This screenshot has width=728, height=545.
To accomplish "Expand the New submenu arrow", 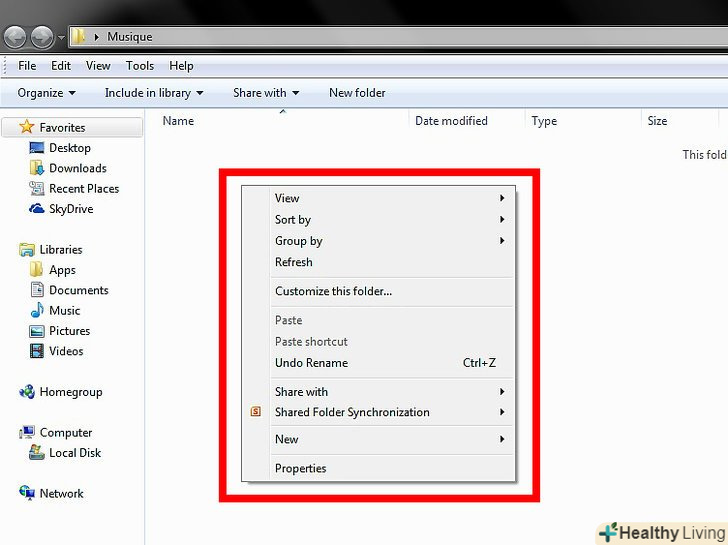I will (x=502, y=439).
